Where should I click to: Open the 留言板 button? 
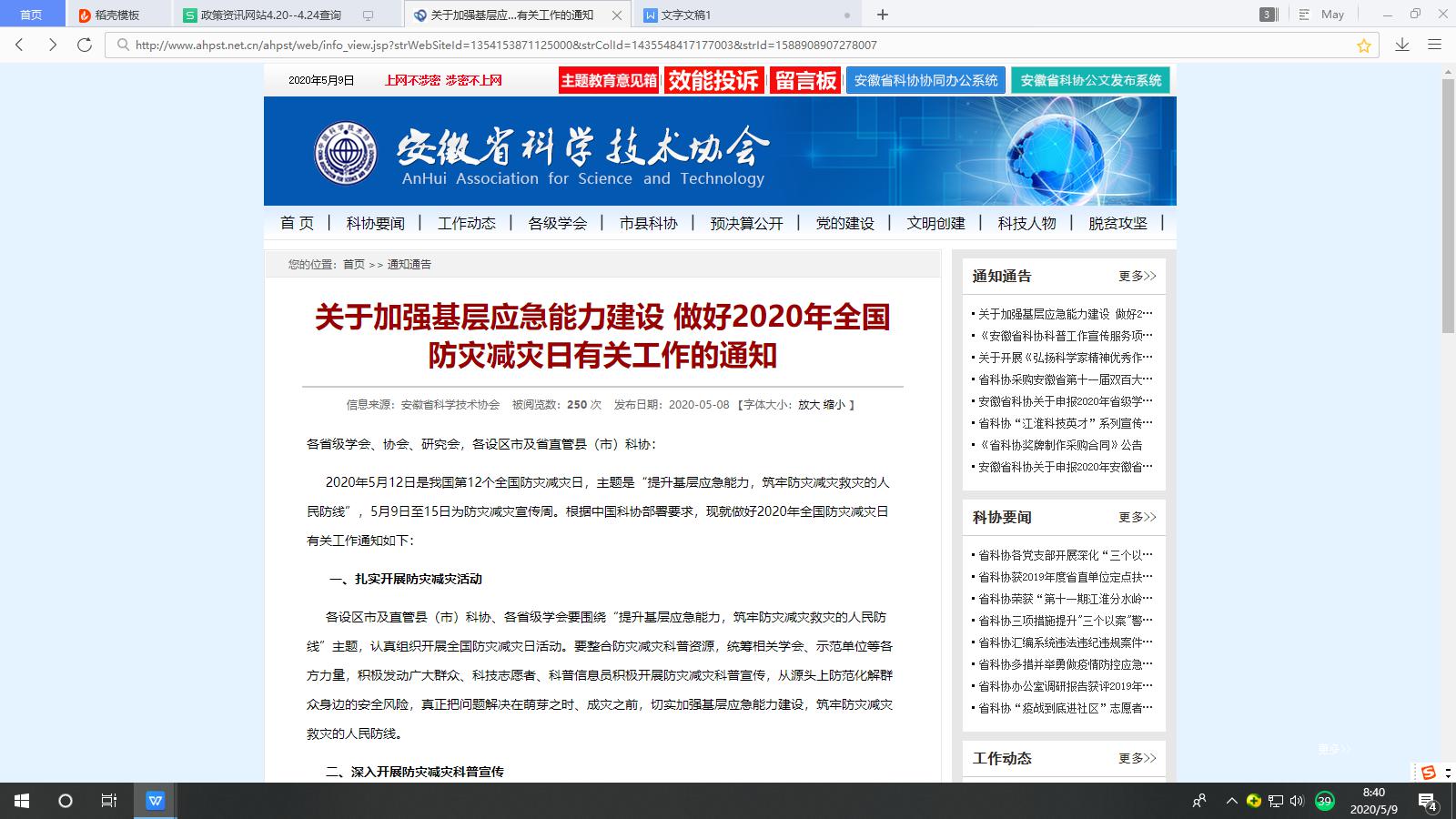(x=805, y=80)
